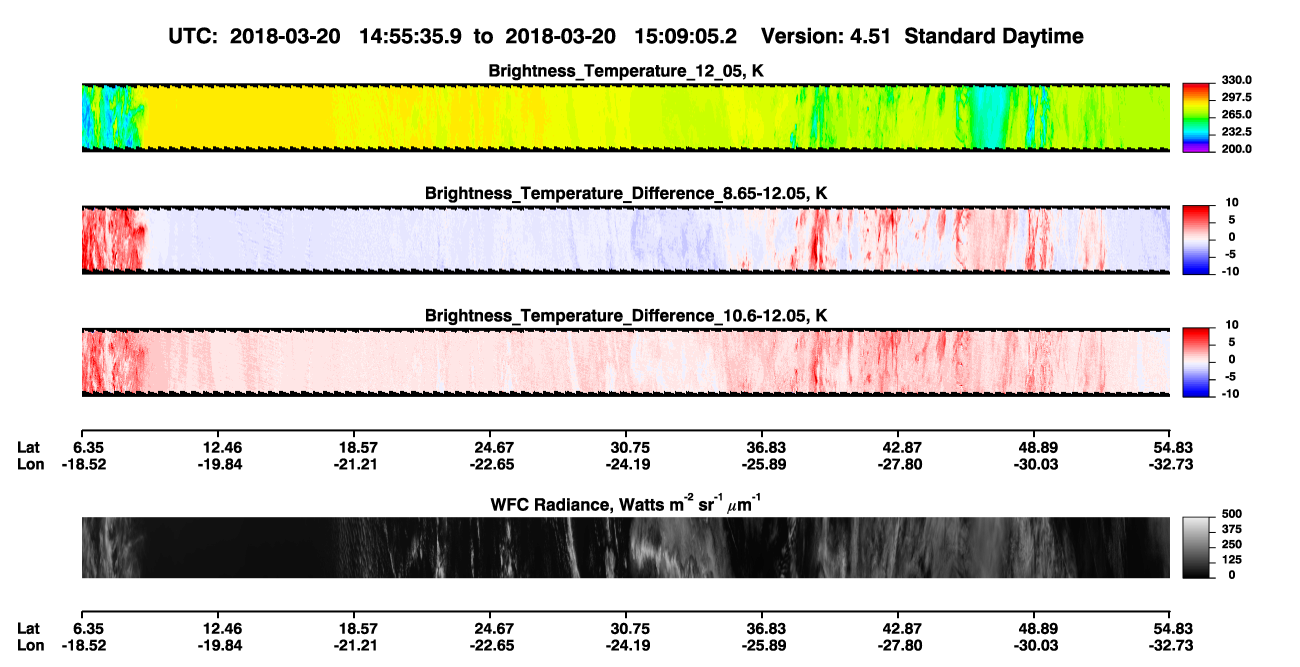1300x667 pixels.
Task: Click the '125' tick on WFC color bar
Action: pyautogui.click(x=1230, y=560)
